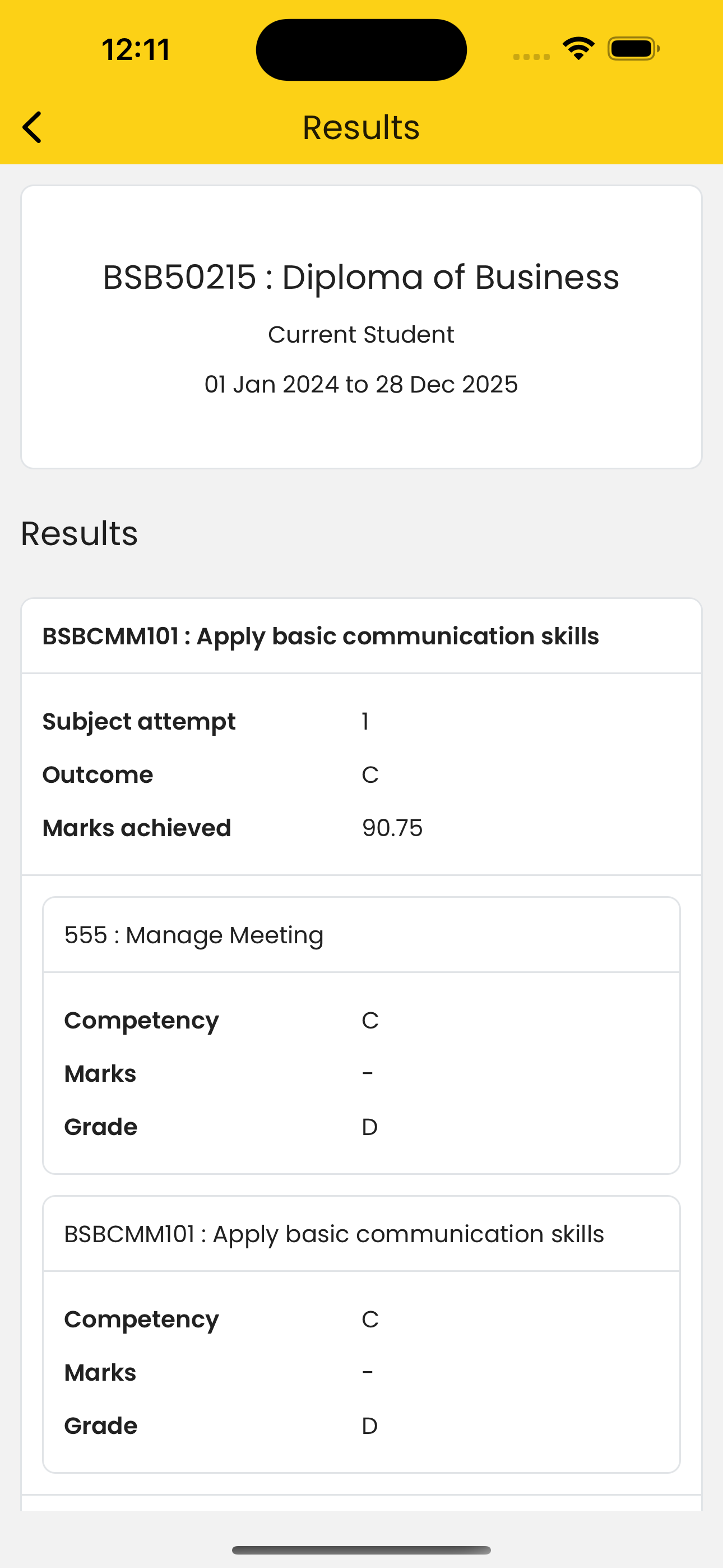Tap the Subject attempt row
This screenshot has height=1568, width=723.
tap(361, 721)
